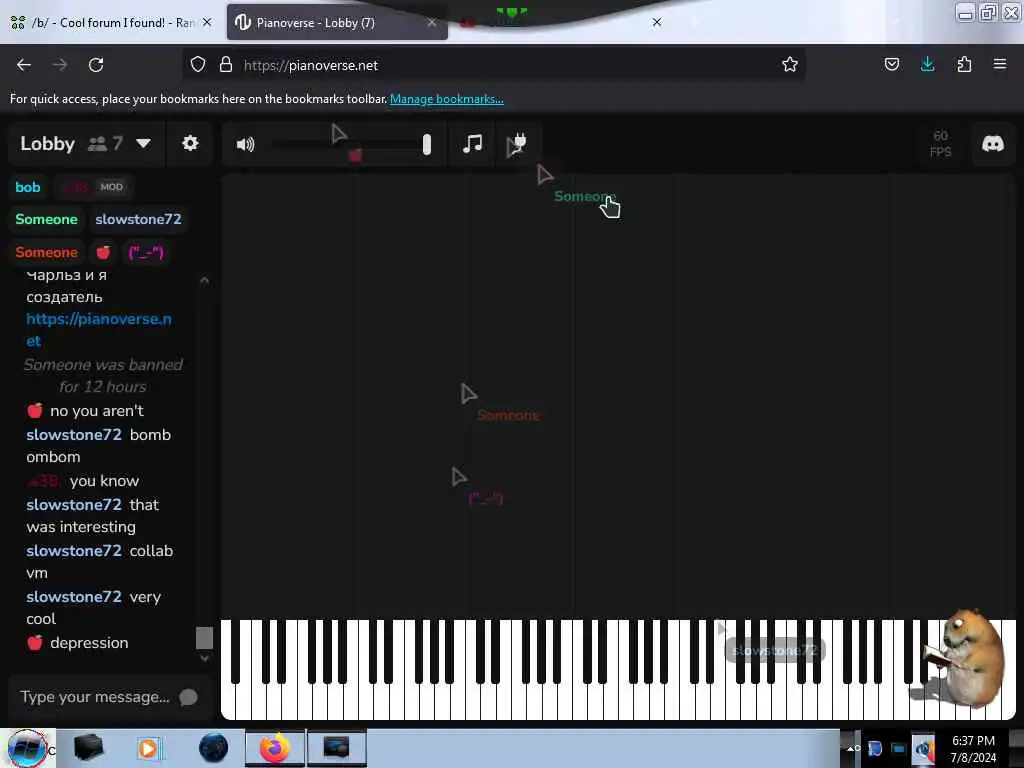Viewport: 1024px width, 768px height.
Task: Open the Firefox hamburger menu
Action: (1000, 64)
